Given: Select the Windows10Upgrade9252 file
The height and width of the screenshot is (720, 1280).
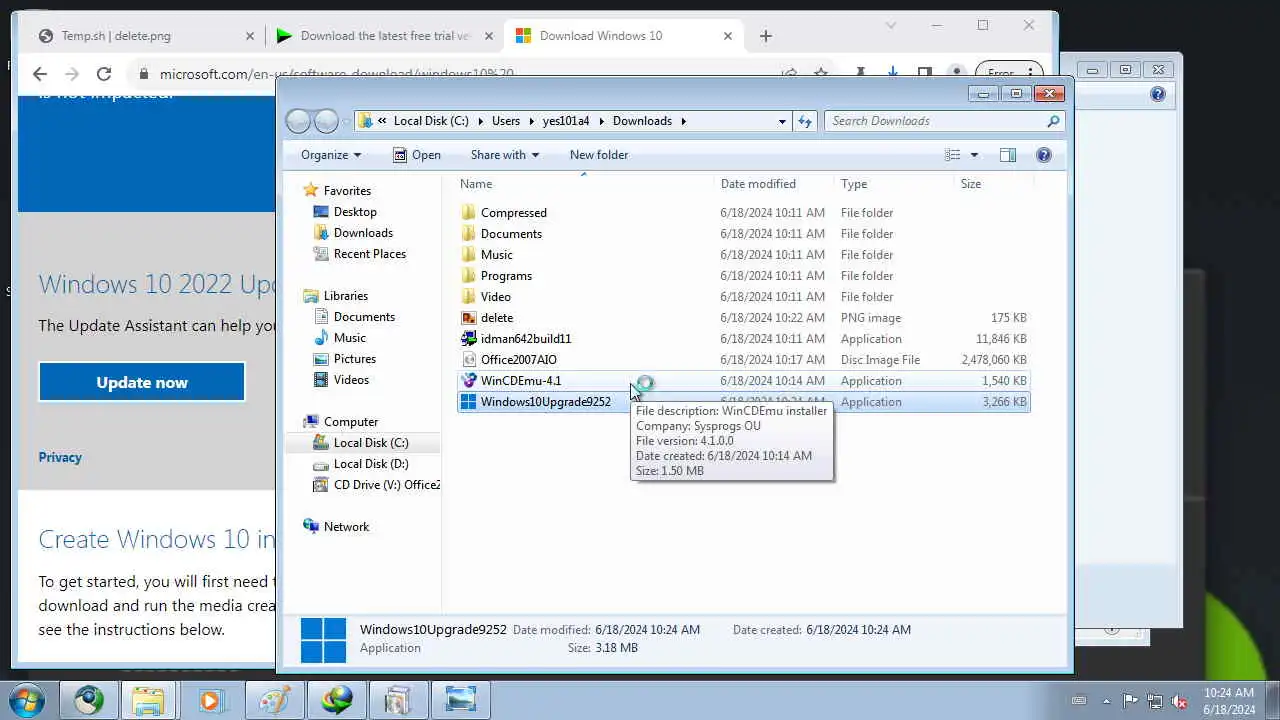Looking at the screenshot, I should pyautogui.click(x=545, y=402).
